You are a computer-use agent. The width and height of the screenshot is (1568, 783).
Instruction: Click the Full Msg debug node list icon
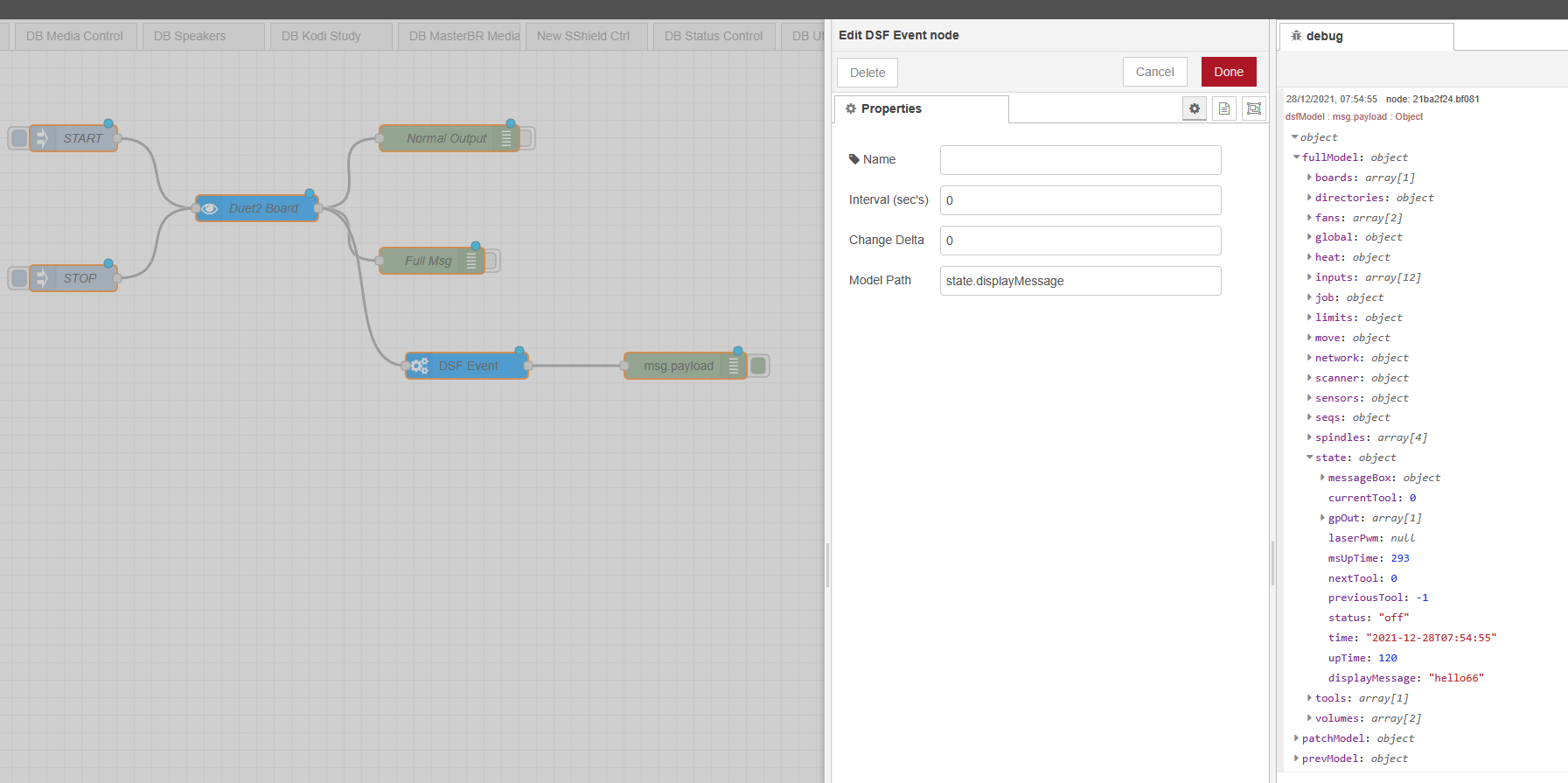coord(471,261)
